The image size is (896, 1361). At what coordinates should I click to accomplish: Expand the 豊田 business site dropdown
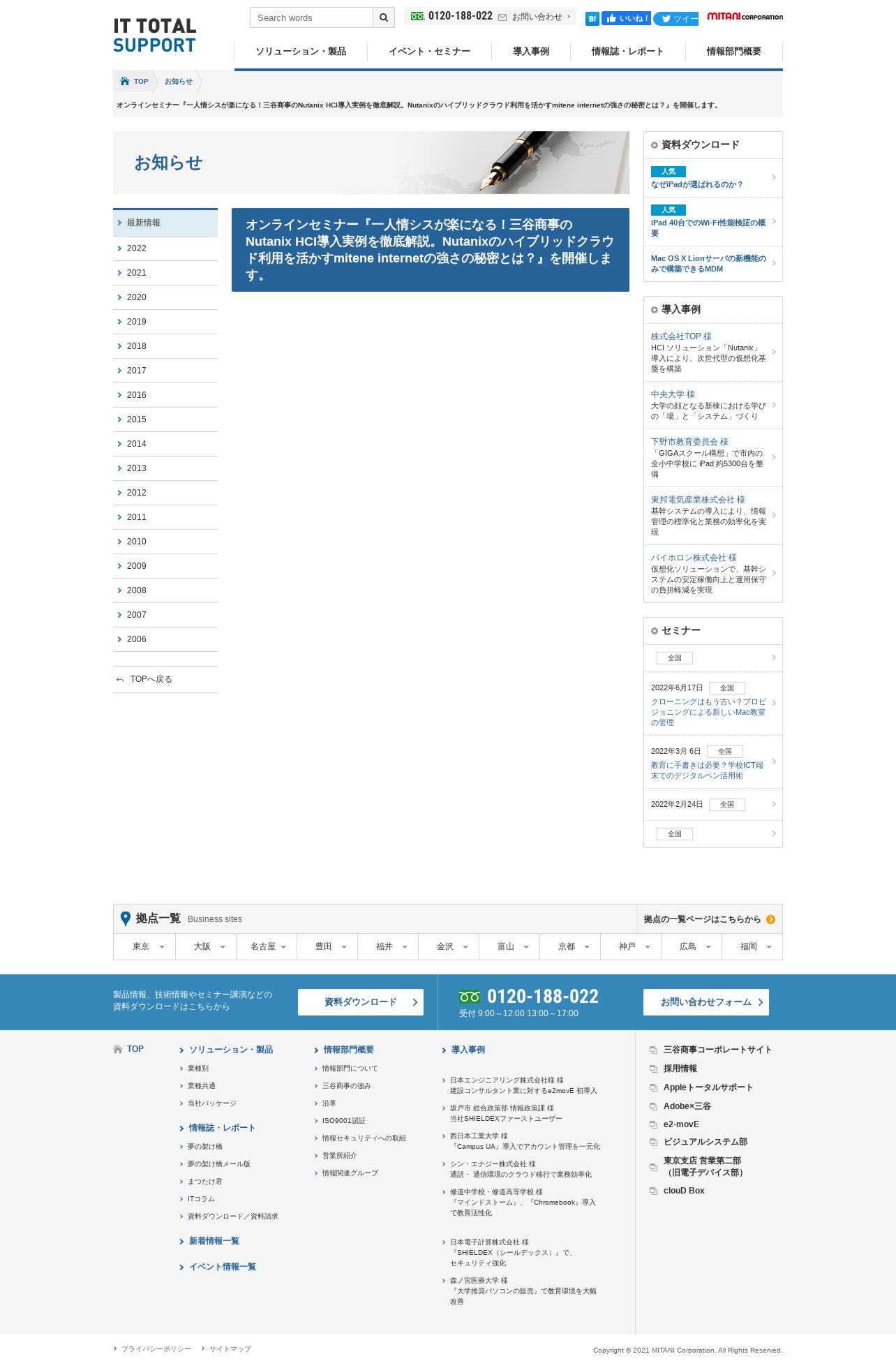327,947
